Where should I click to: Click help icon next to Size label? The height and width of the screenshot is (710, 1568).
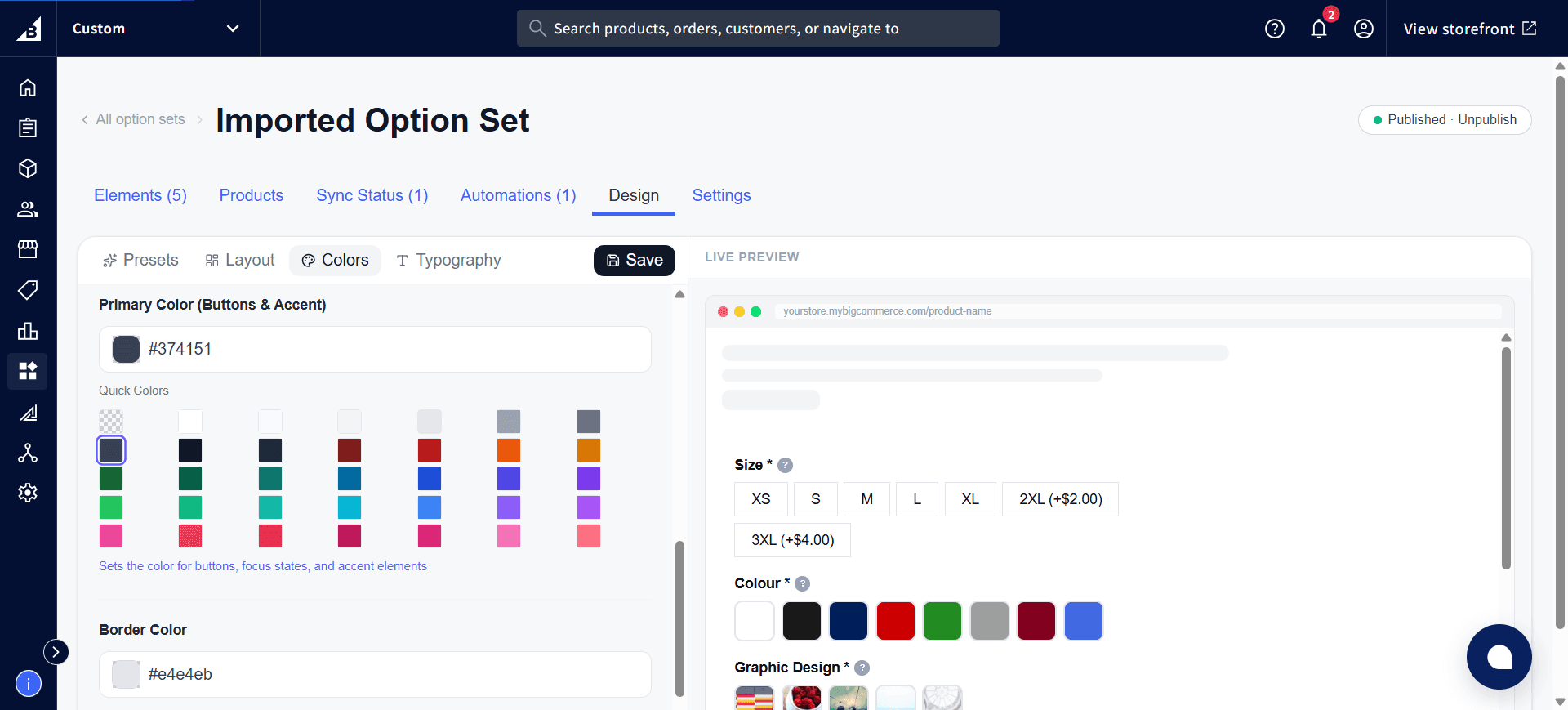click(x=785, y=465)
